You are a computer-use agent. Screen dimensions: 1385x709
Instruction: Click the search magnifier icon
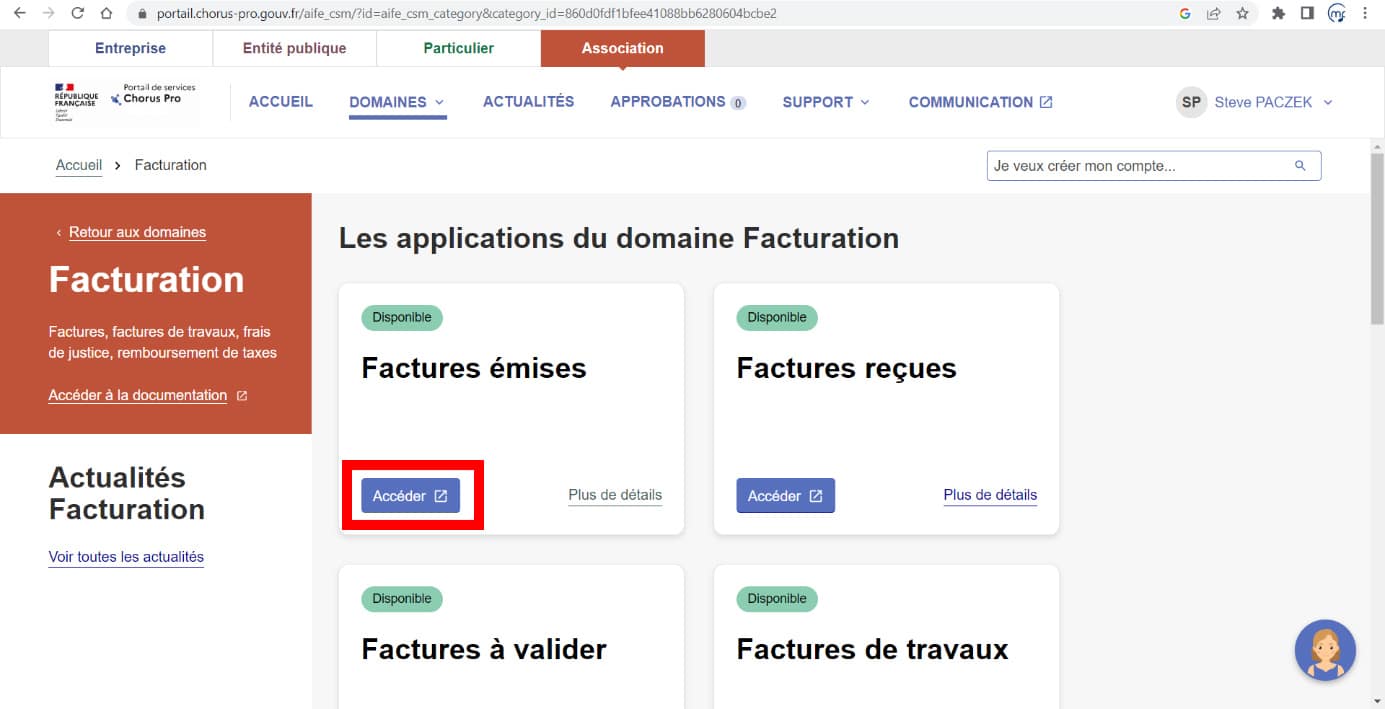1300,166
